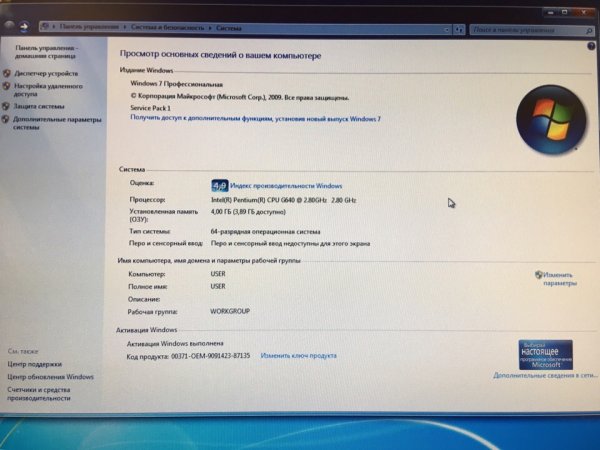The width and height of the screenshot is (600, 450).
Task: Click the Изменить ключ продукта link
Action: (298, 355)
